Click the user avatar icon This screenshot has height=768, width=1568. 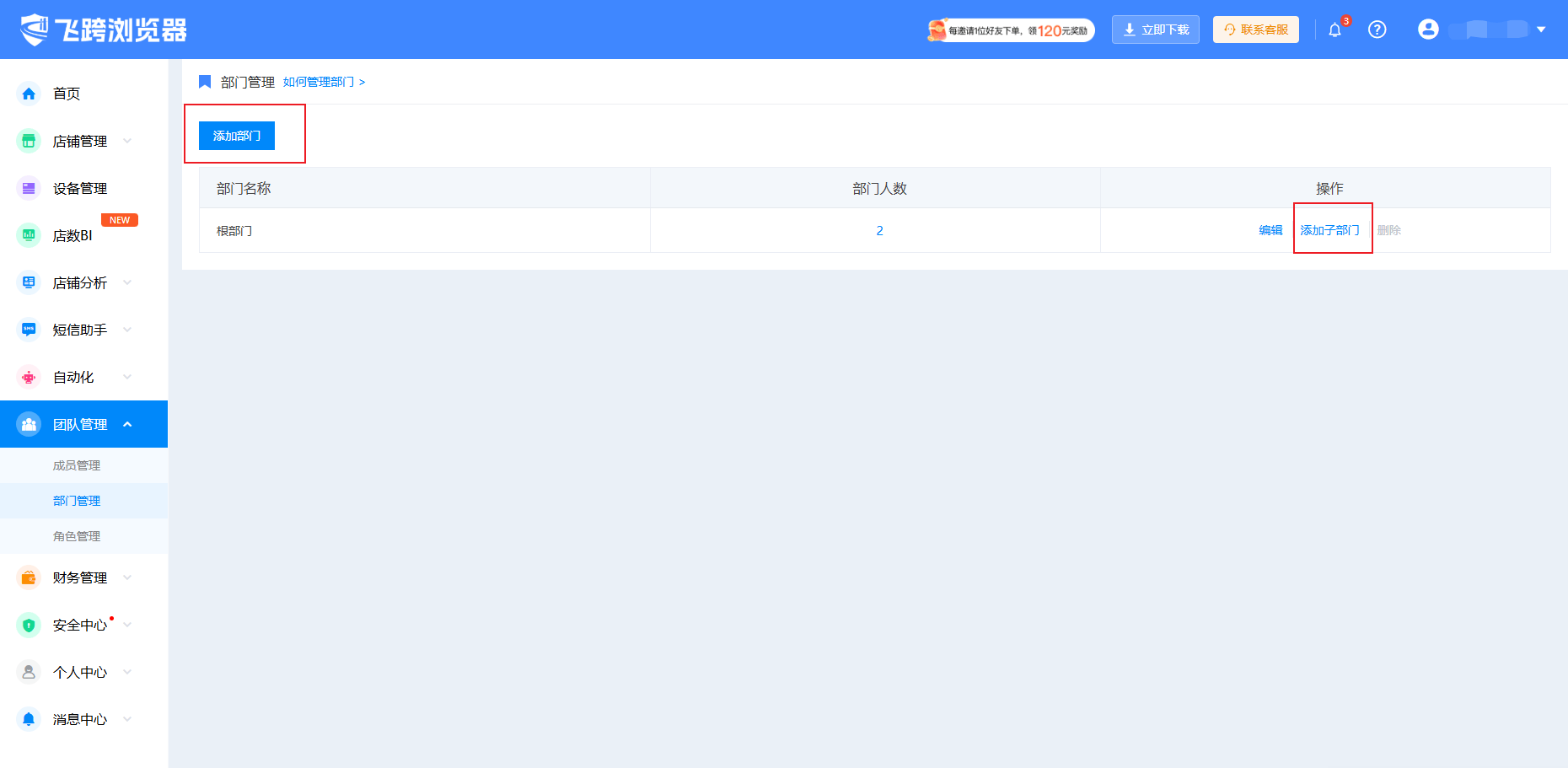point(1428,30)
